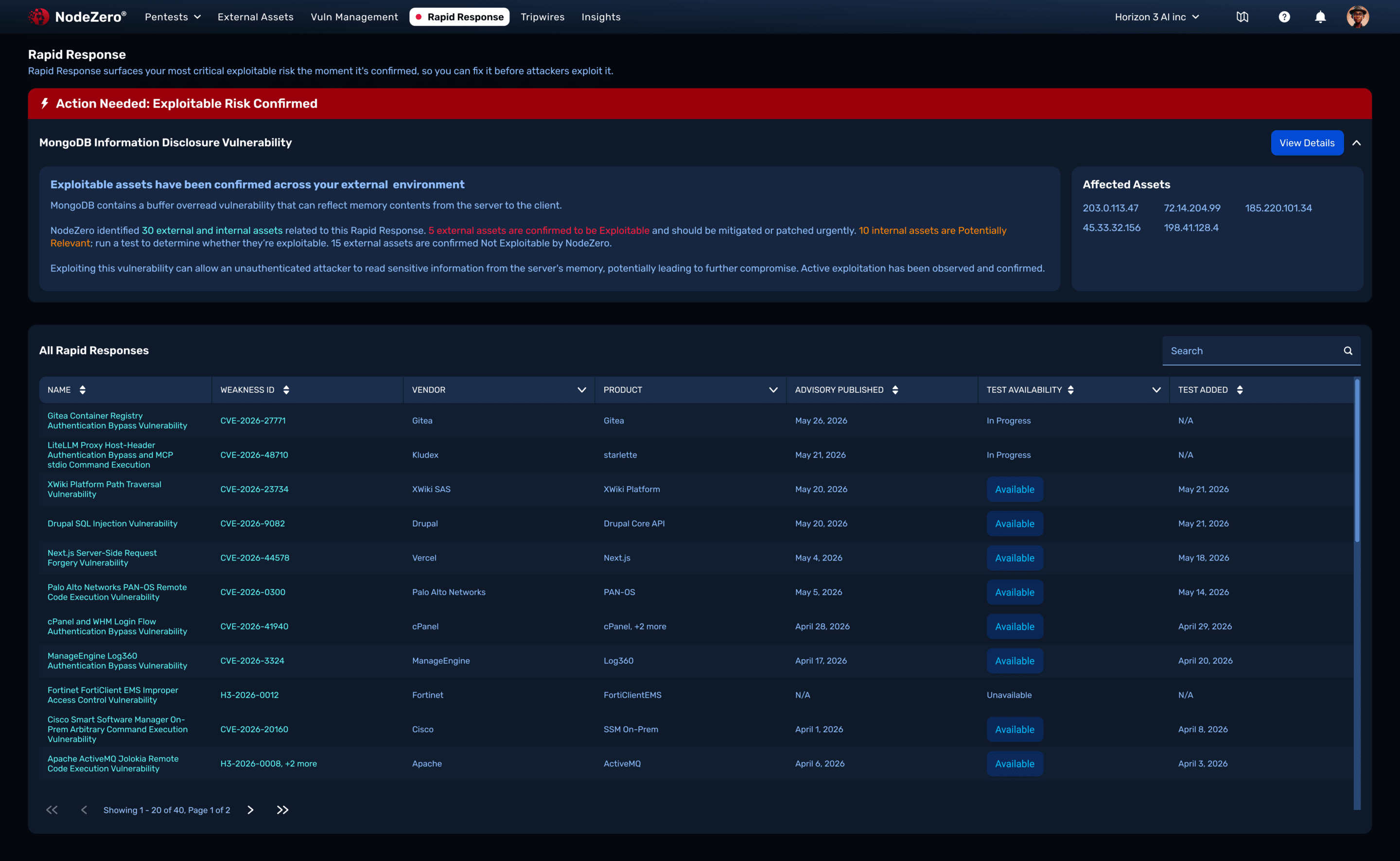Sort by Test Availability arrows
The height and width of the screenshot is (861, 1400).
1071,390
